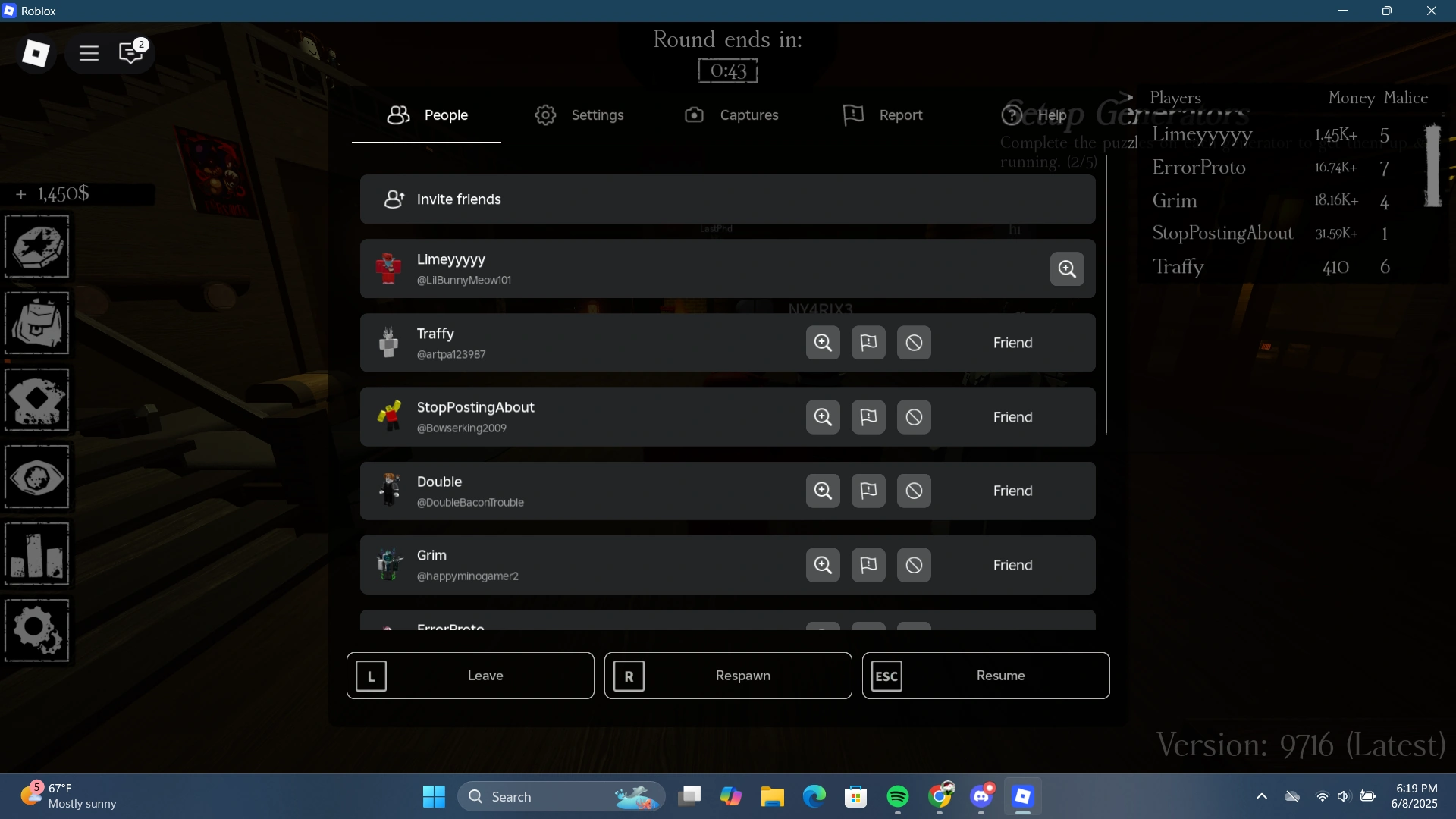Open the chat messages icon
The width and height of the screenshot is (1456, 819).
[131, 53]
